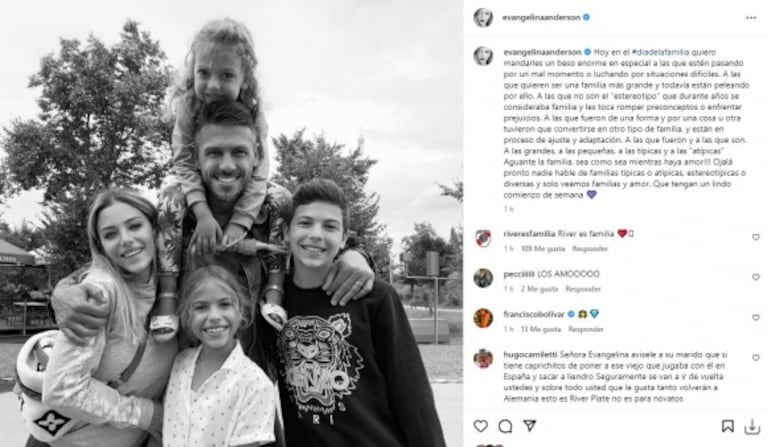The width and height of the screenshot is (767, 447).
Task: Click the download arrow icon
Action: pyautogui.click(x=752, y=427)
